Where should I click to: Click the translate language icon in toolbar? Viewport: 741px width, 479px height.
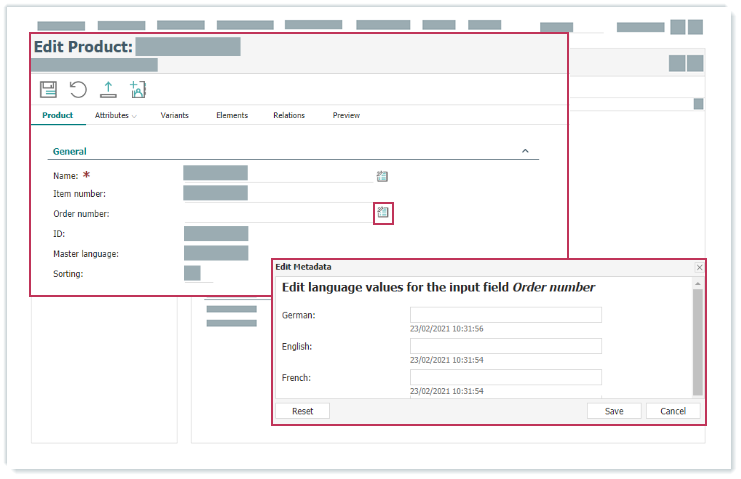(x=138, y=90)
